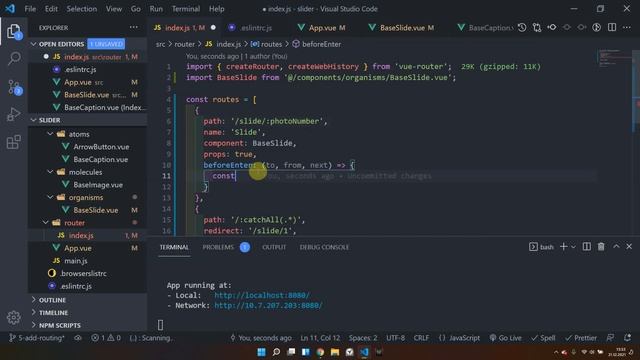Screen dimensions: 640x360
Task: Click the feedback icon in status bar
Action: click(x=610, y=338)
